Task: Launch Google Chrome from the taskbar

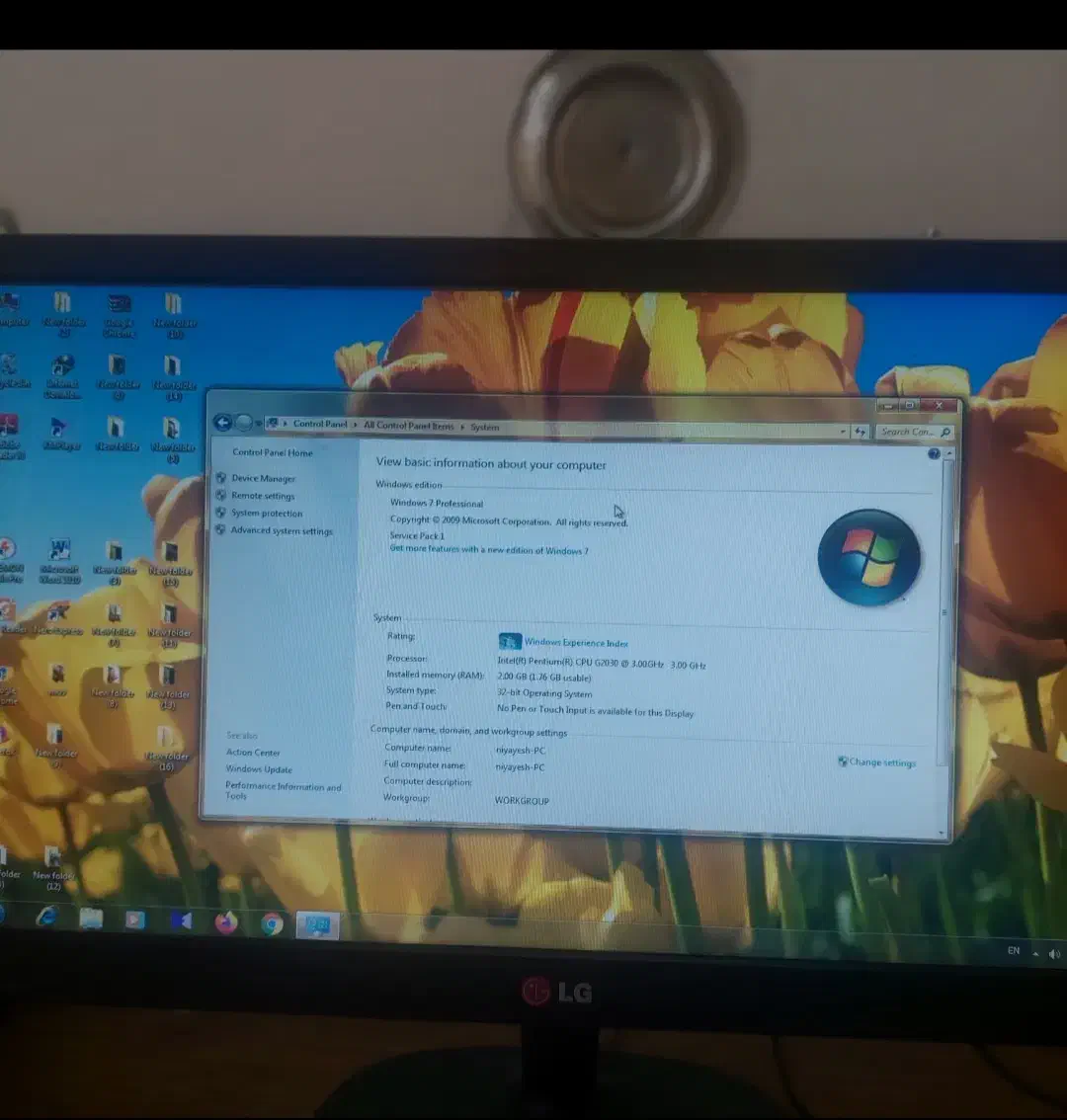Action: pyautogui.click(x=272, y=924)
